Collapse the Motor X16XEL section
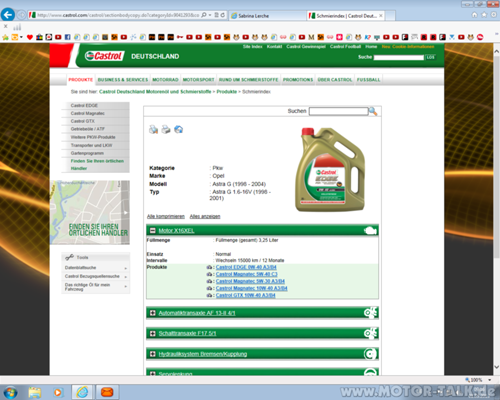This screenshot has width=500, height=400. click(x=153, y=230)
